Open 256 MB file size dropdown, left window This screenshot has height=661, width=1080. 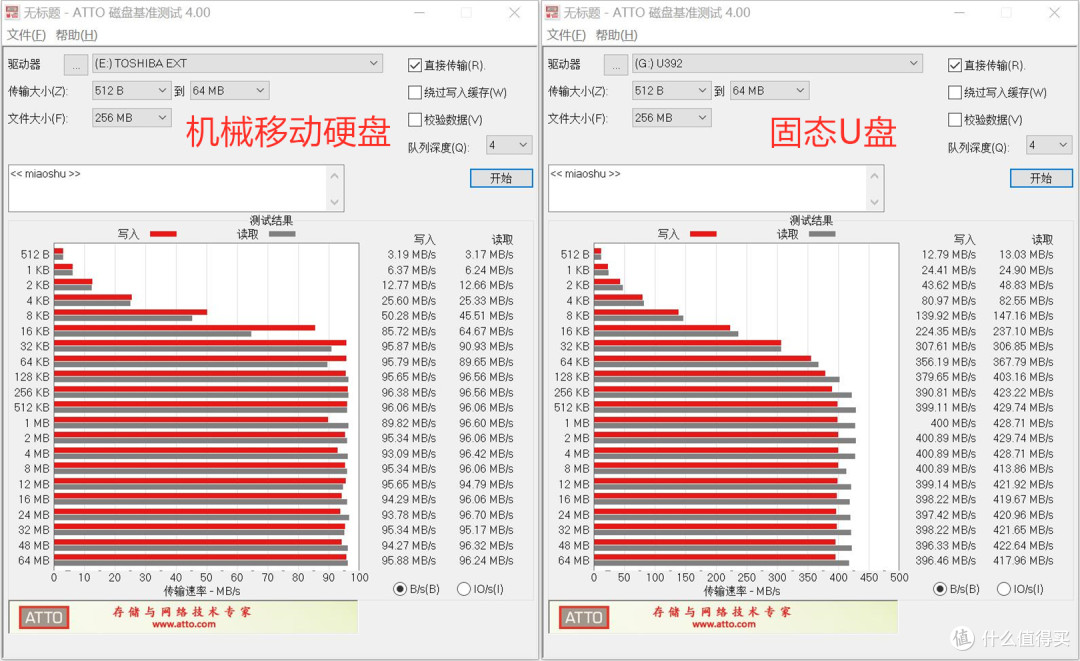(132, 118)
